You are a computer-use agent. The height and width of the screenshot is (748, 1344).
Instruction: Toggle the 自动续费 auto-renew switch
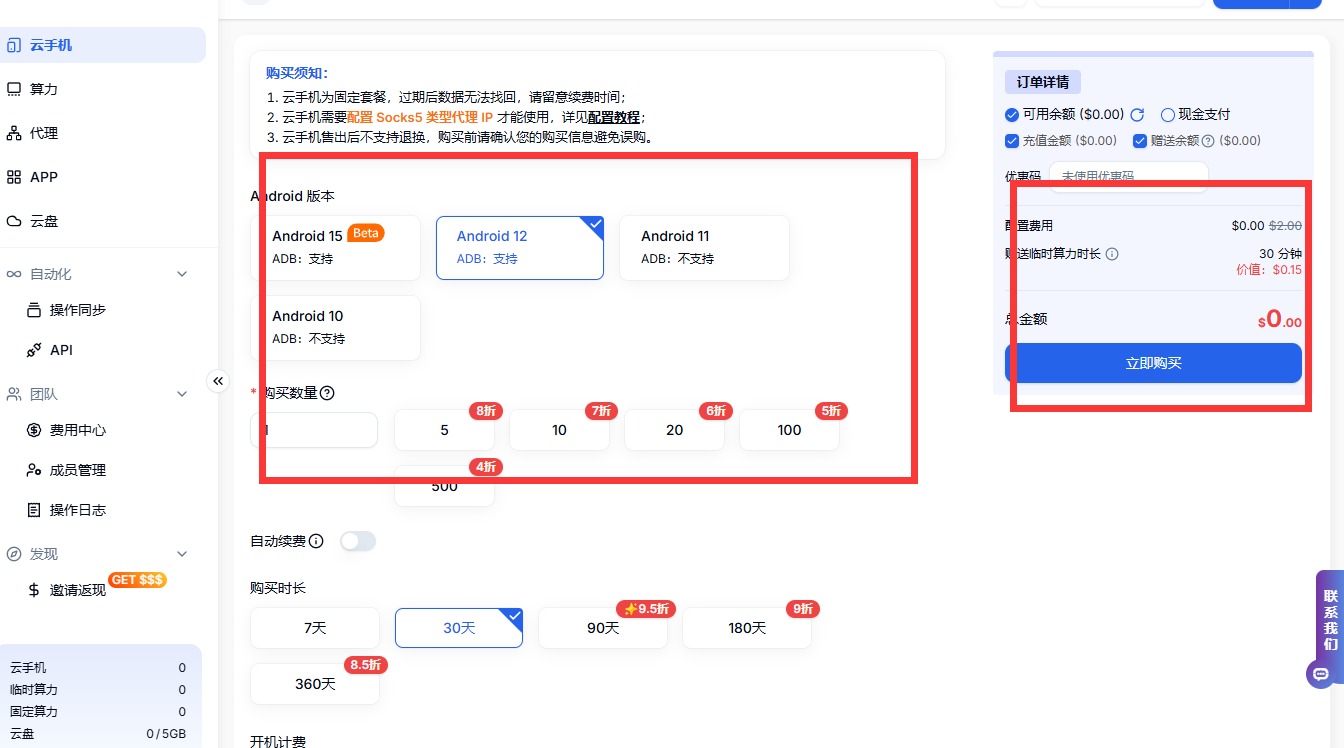click(357, 541)
